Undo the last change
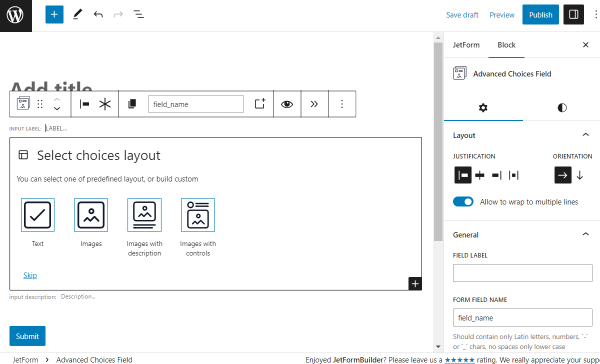Image resolution: width=600 pixels, height=364 pixels. (98, 15)
